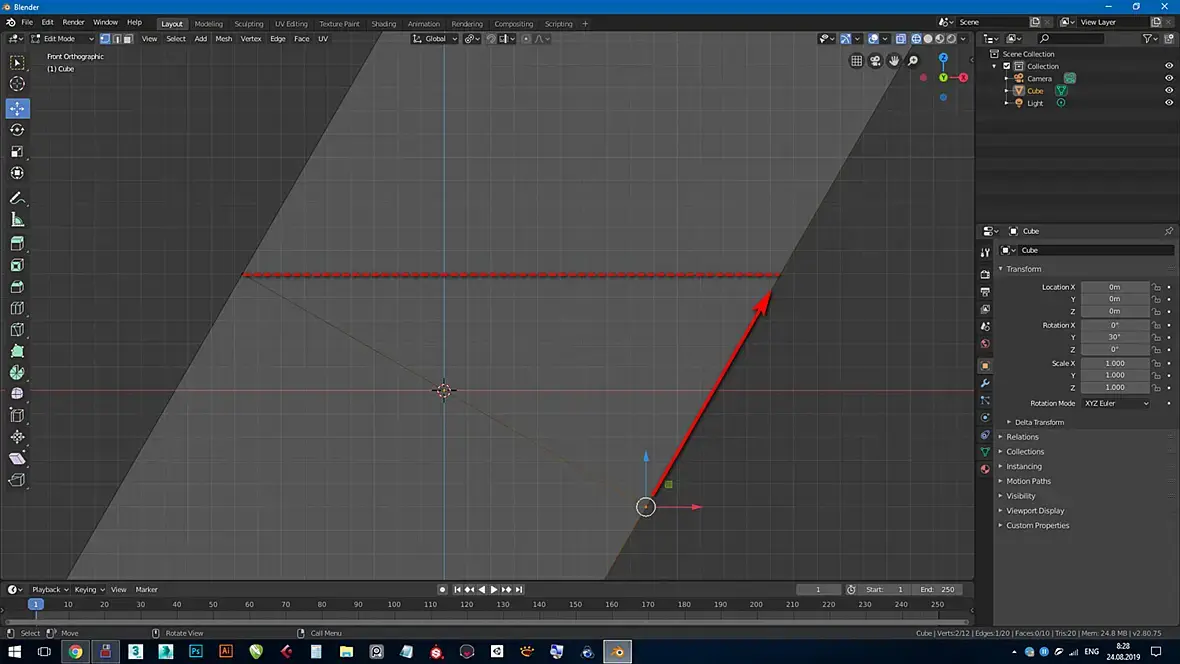This screenshot has height=664, width=1180.
Task: Select the Select Box tool
Action: pos(17,62)
